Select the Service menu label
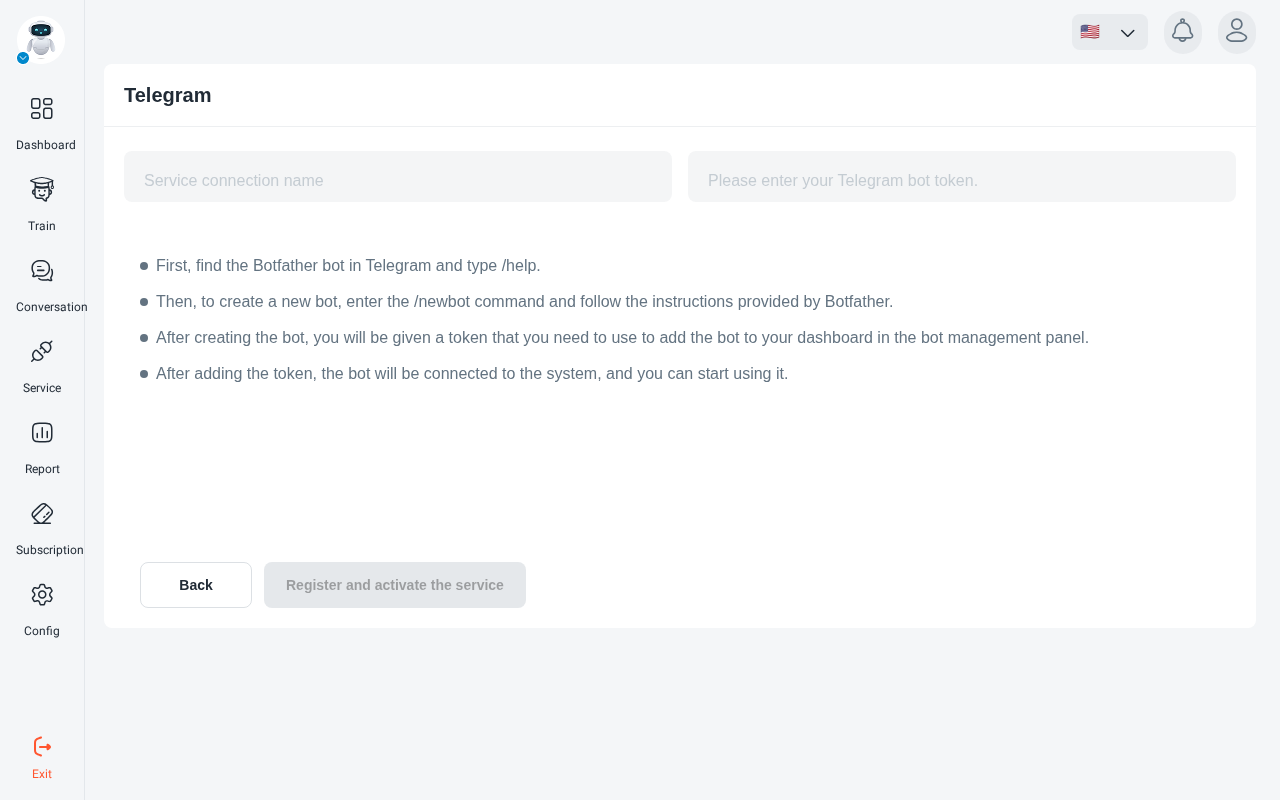This screenshot has width=1280, height=800. point(42,388)
